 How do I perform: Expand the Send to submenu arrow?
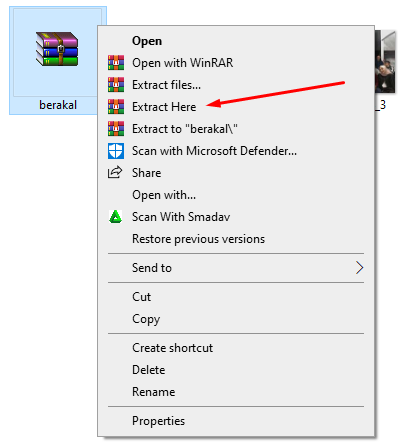[359, 268]
